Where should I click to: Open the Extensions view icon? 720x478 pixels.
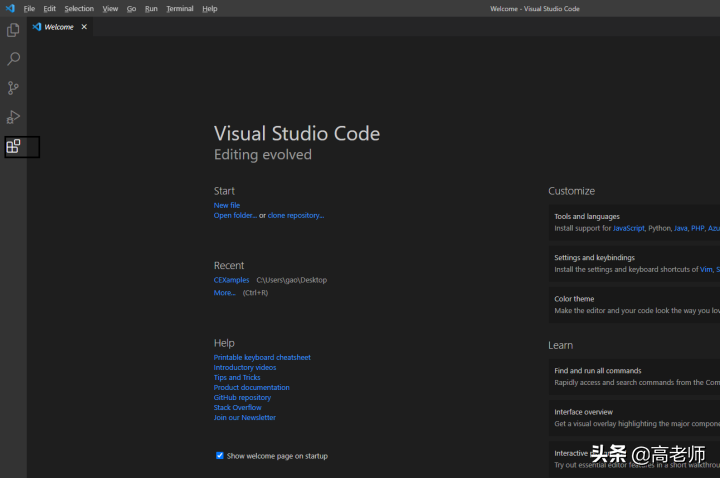[13, 146]
